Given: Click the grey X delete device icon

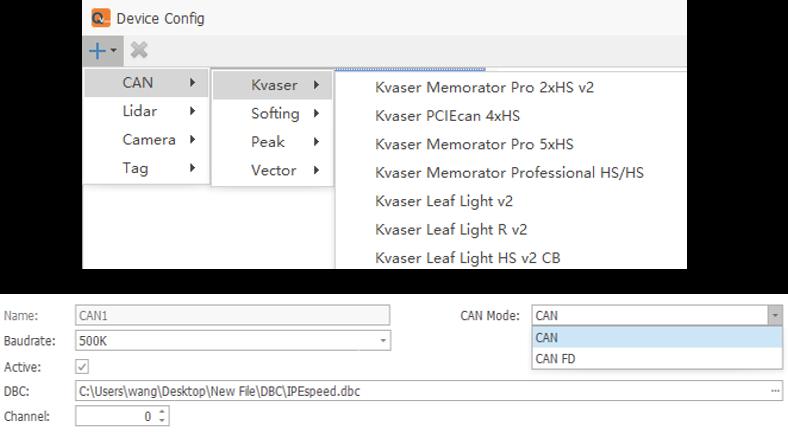Looking at the screenshot, I should point(139,50).
